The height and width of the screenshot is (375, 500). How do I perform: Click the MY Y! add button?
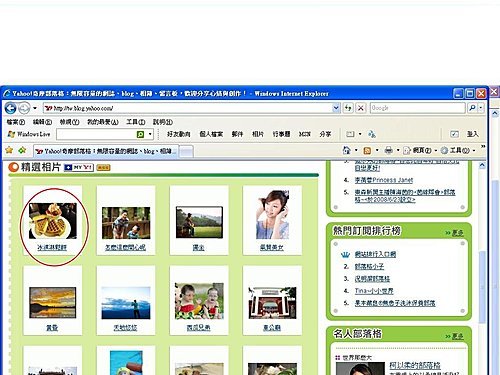click(79, 167)
